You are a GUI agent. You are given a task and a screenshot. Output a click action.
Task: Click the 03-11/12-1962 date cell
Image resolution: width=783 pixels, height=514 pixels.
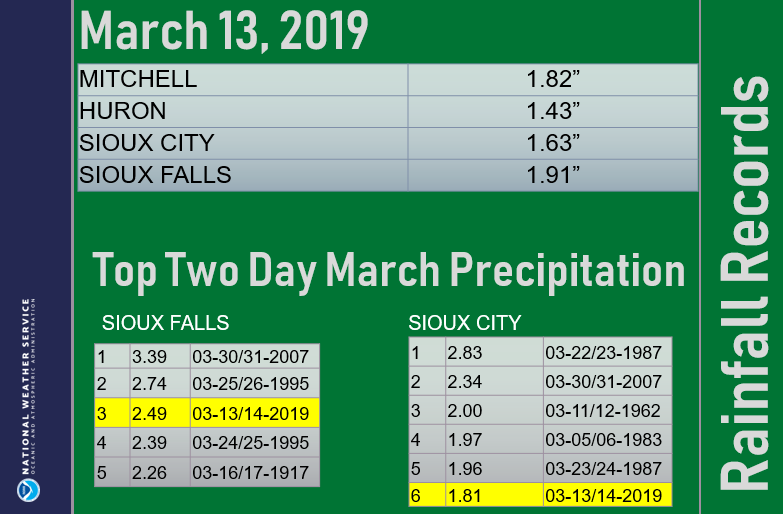tap(607, 411)
